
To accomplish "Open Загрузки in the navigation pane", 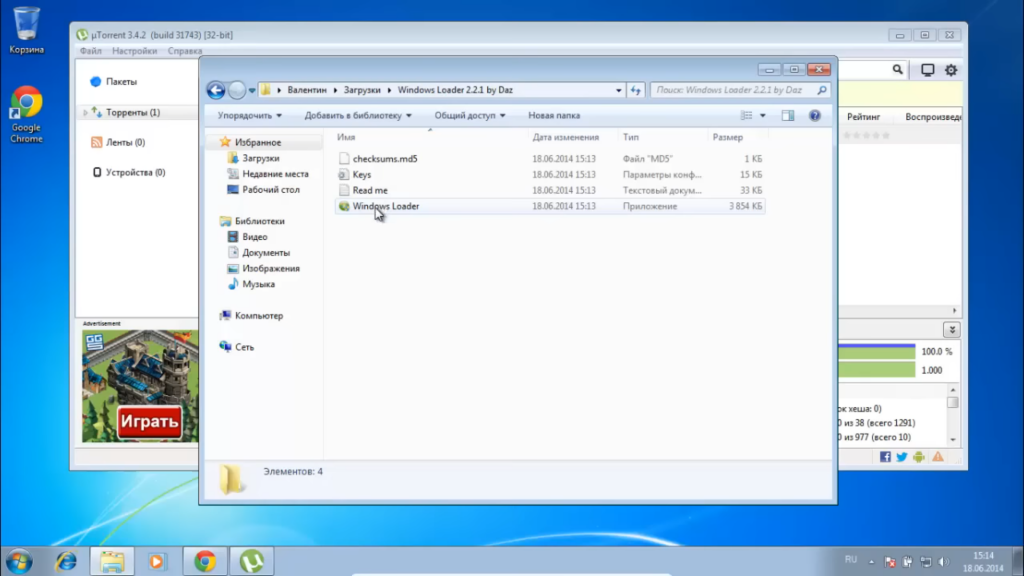I will (x=261, y=158).
